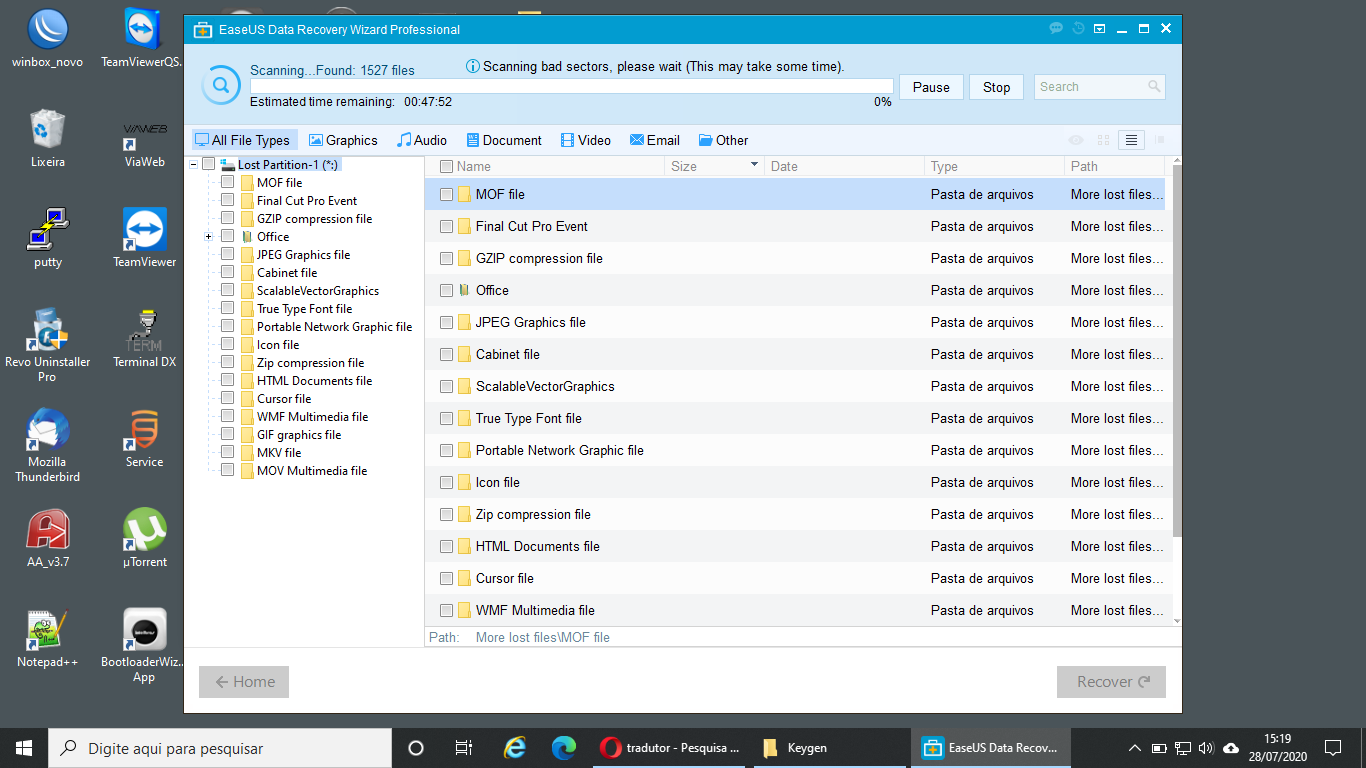Click the info icon beside scanning message
1366x768 pixels.
473,67
